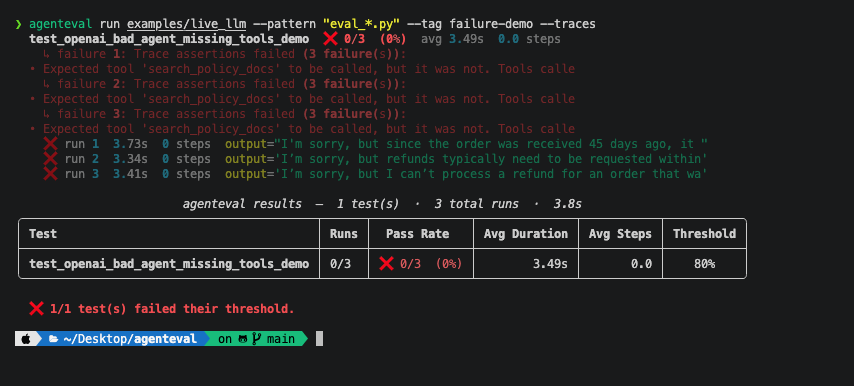Click the green prompt arrow before agenteval
This screenshot has width=854, height=386.
coord(19,24)
